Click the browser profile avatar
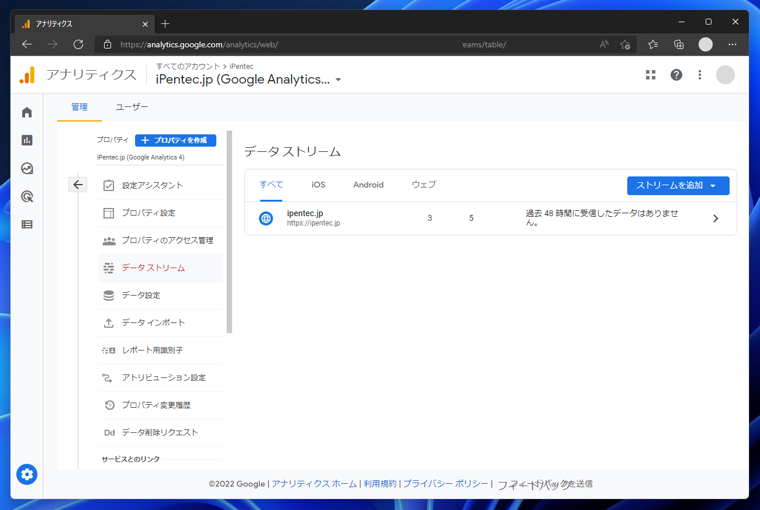The image size is (760, 510). tap(705, 45)
